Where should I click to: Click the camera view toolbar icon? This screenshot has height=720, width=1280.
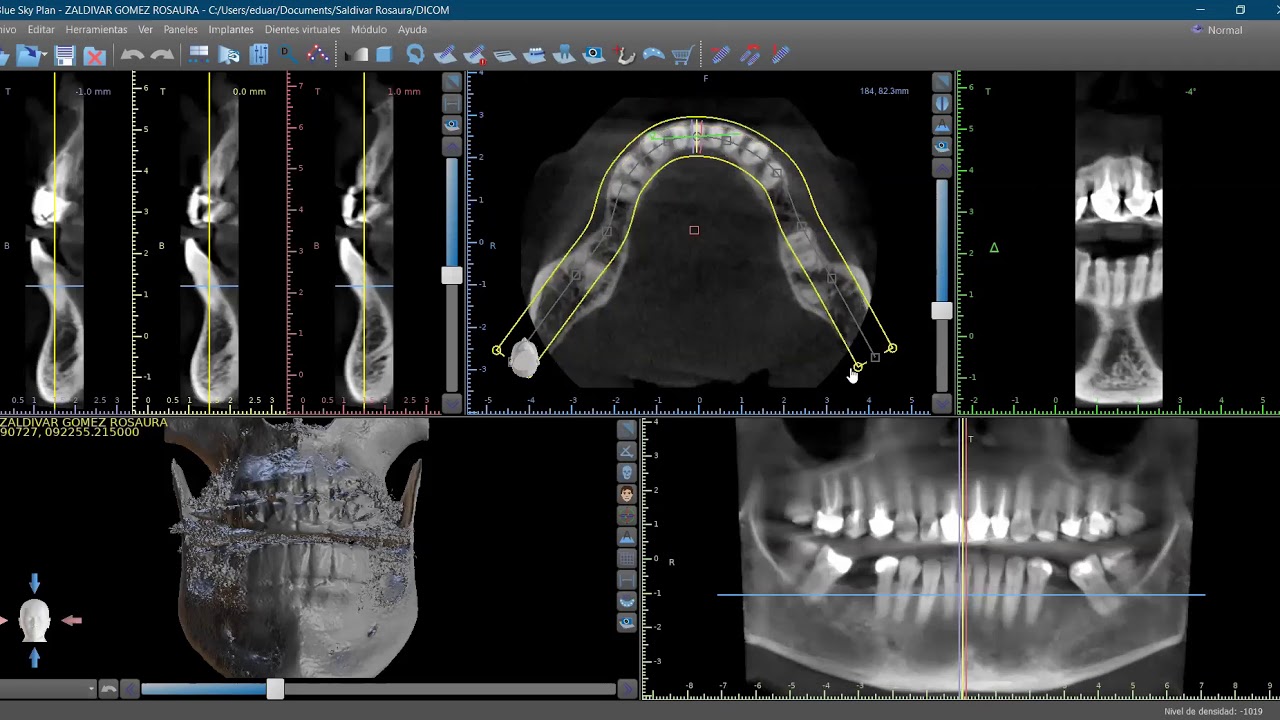(594, 55)
